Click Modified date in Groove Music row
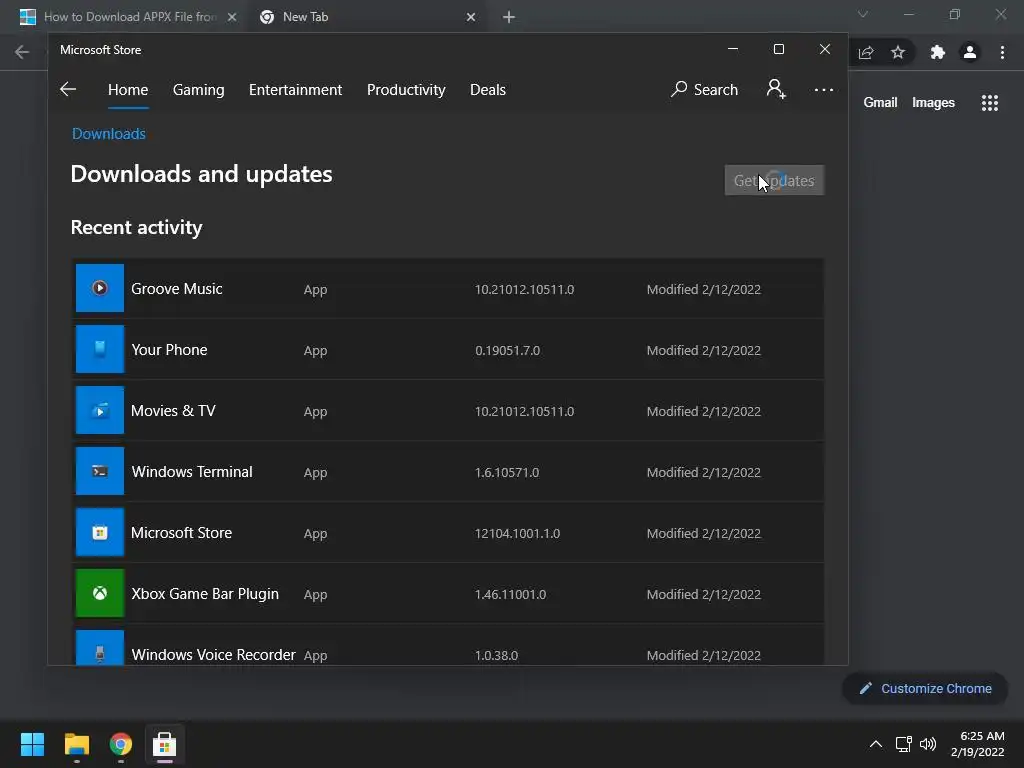The height and width of the screenshot is (768, 1024). (x=703, y=289)
